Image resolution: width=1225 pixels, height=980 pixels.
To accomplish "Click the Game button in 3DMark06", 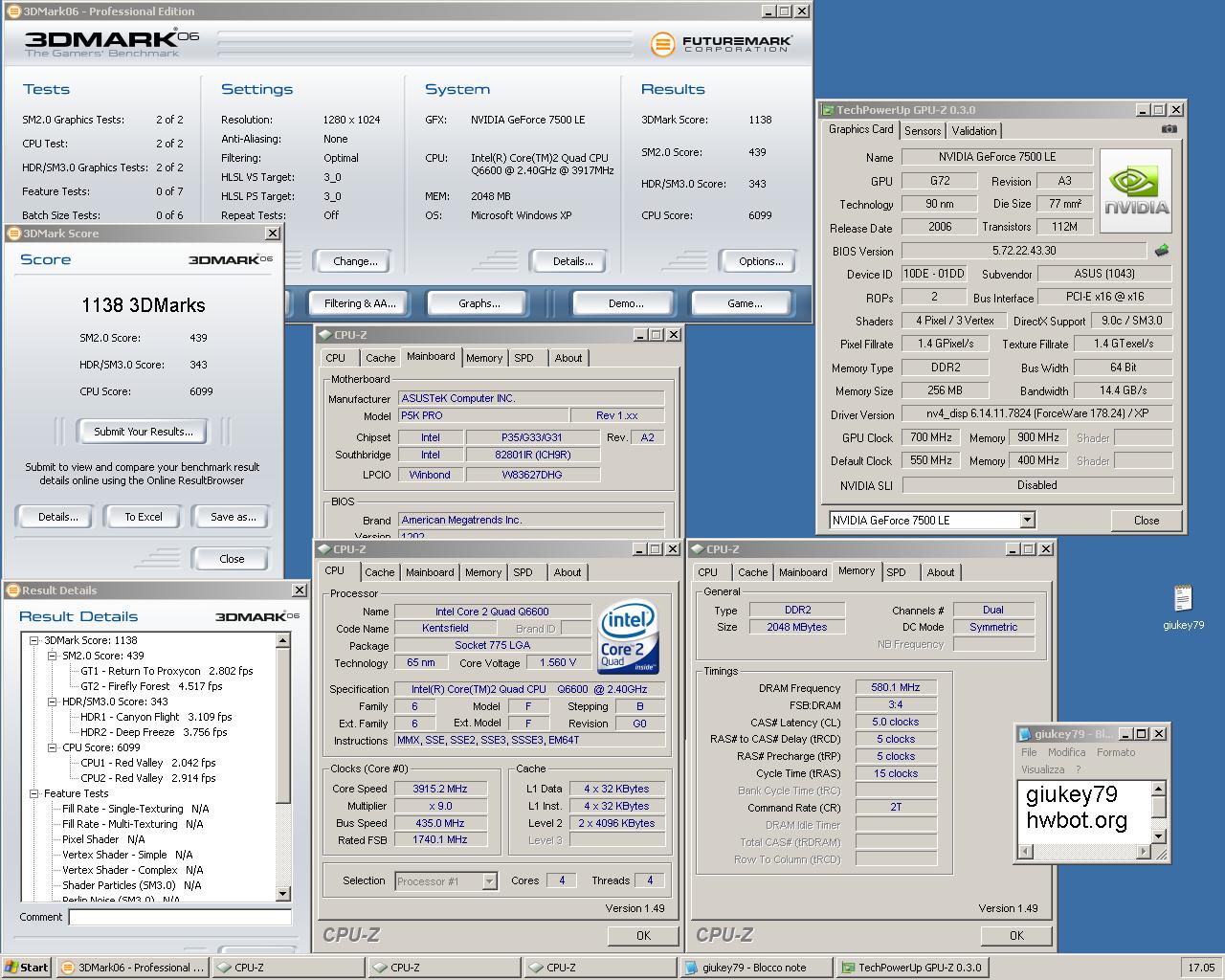I will (745, 303).
